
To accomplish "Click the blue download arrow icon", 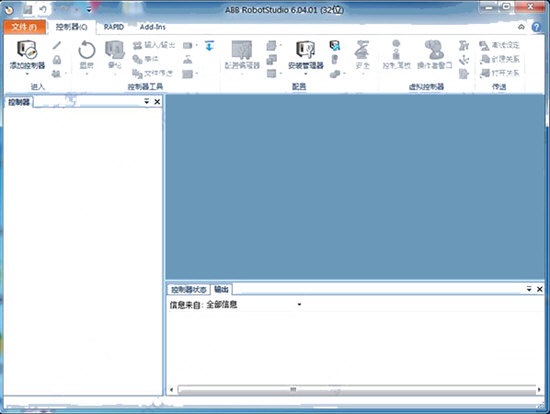I will point(209,46).
